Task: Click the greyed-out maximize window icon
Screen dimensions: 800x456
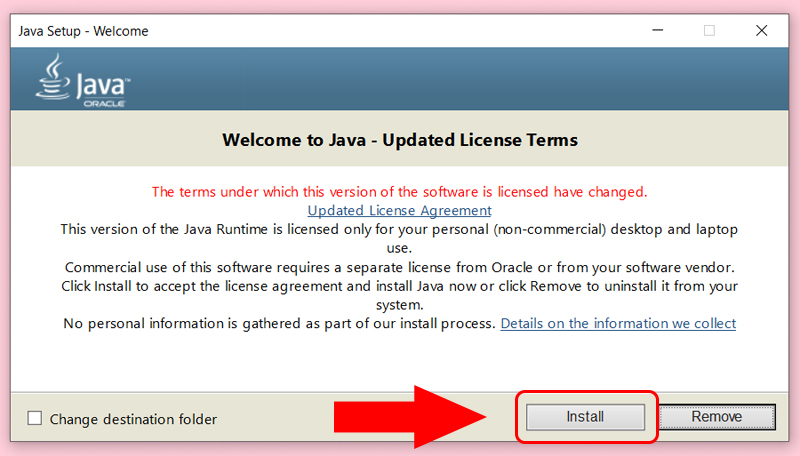Action: pyautogui.click(x=709, y=31)
